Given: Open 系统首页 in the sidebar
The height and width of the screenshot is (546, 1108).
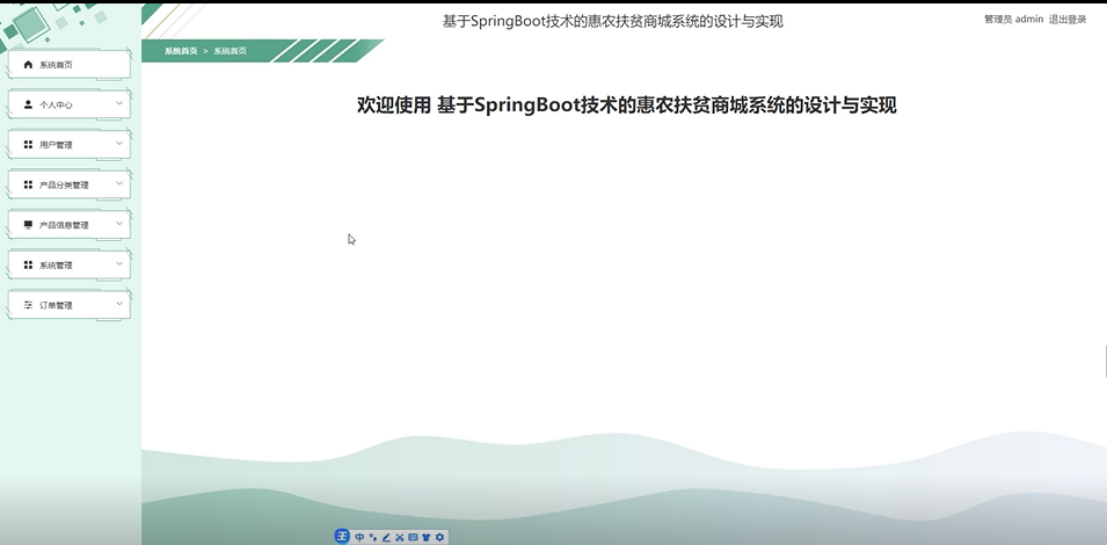Looking at the screenshot, I should coord(69,64).
